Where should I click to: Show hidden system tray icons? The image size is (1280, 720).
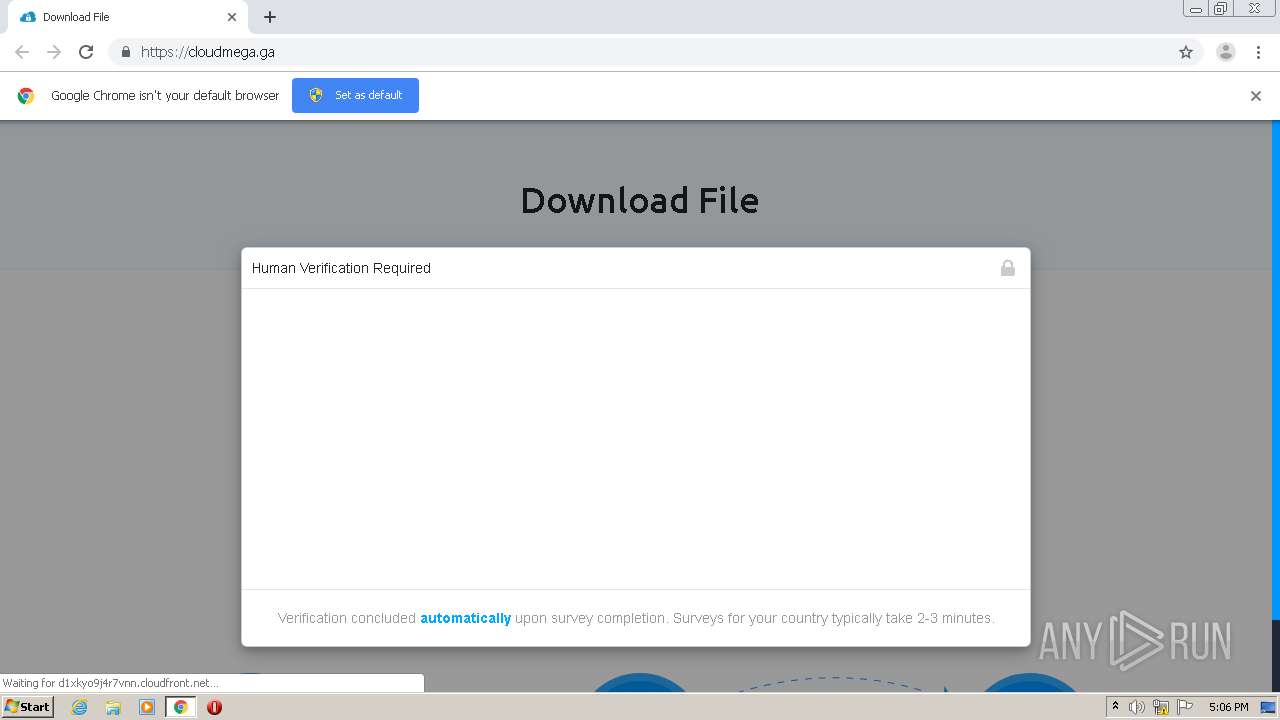[x=1116, y=707]
